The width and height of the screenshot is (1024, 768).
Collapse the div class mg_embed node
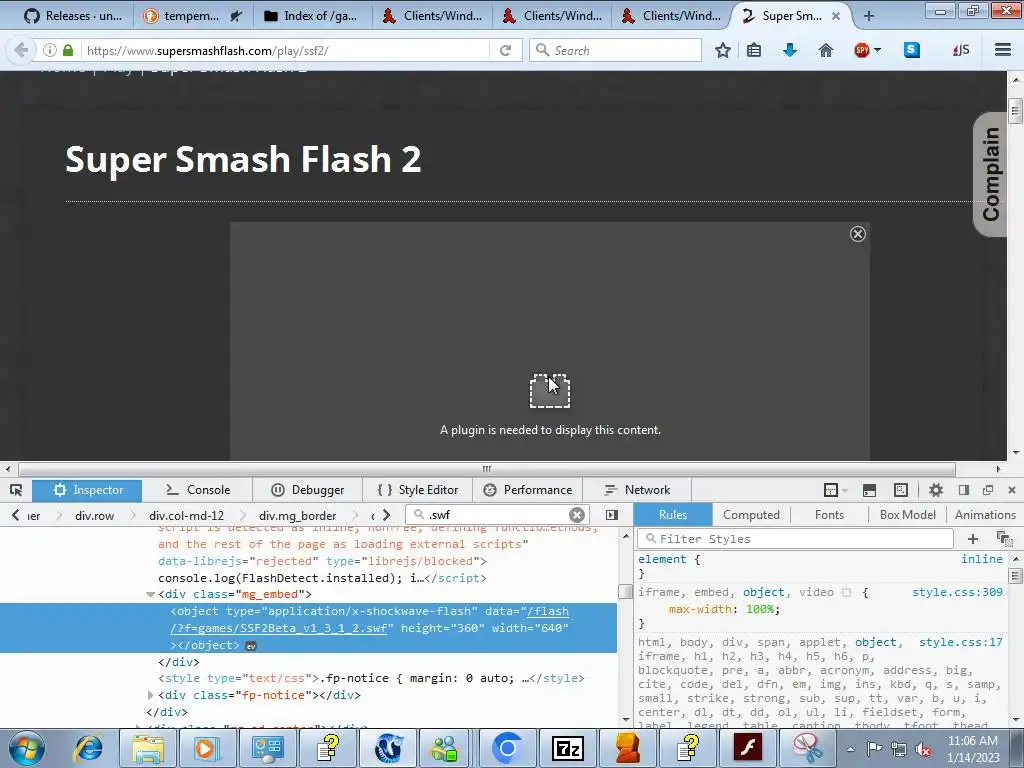pyautogui.click(x=150, y=594)
